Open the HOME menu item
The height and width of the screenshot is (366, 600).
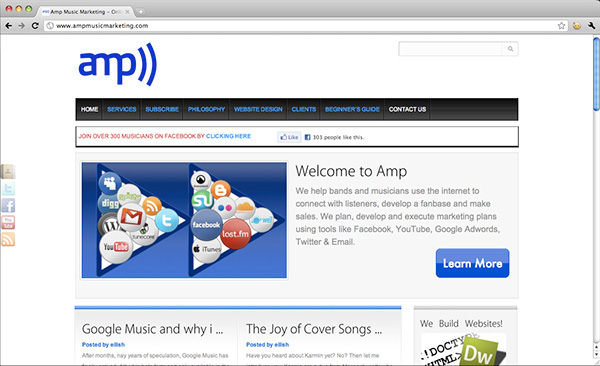tap(90, 109)
